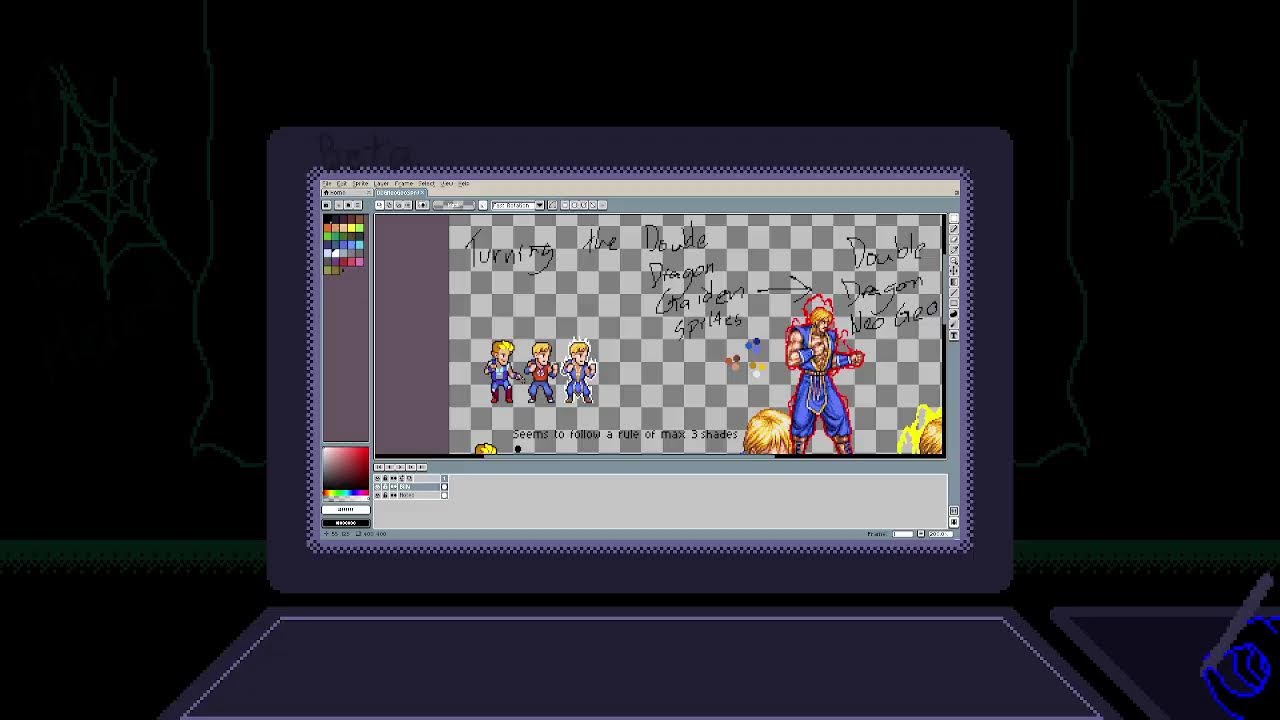Select the Notes layer name in timeline
The height and width of the screenshot is (720, 1280).
click(419, 495)
